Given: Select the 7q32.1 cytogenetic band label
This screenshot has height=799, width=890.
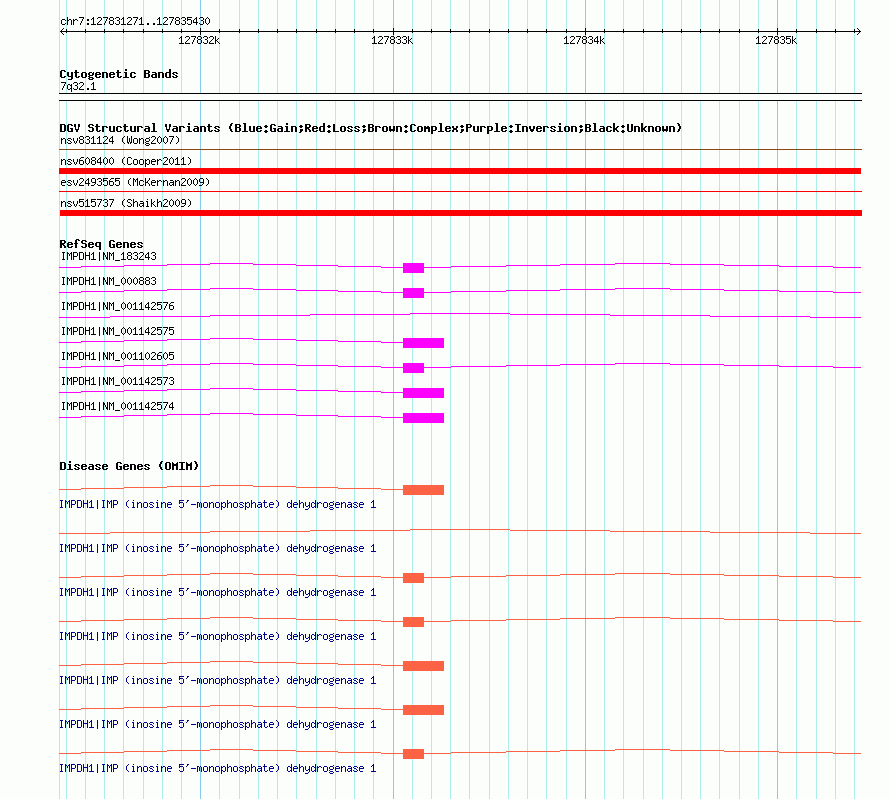Looking at the screenshot, I should click(x=78, y=86).
